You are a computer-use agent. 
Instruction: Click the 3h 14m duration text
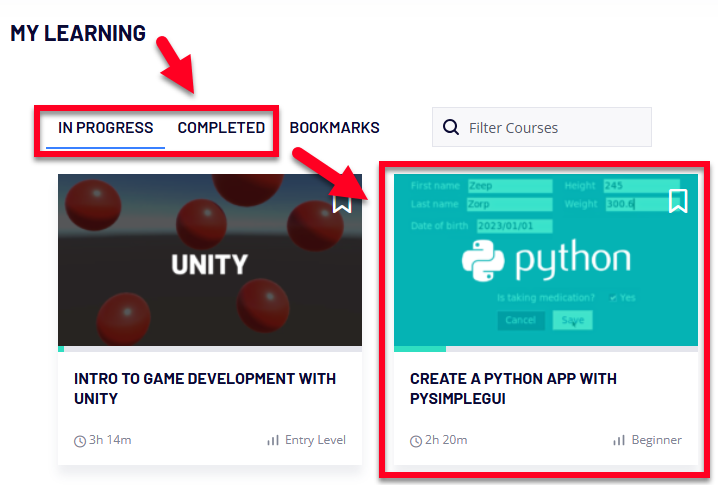click(110, 440)
